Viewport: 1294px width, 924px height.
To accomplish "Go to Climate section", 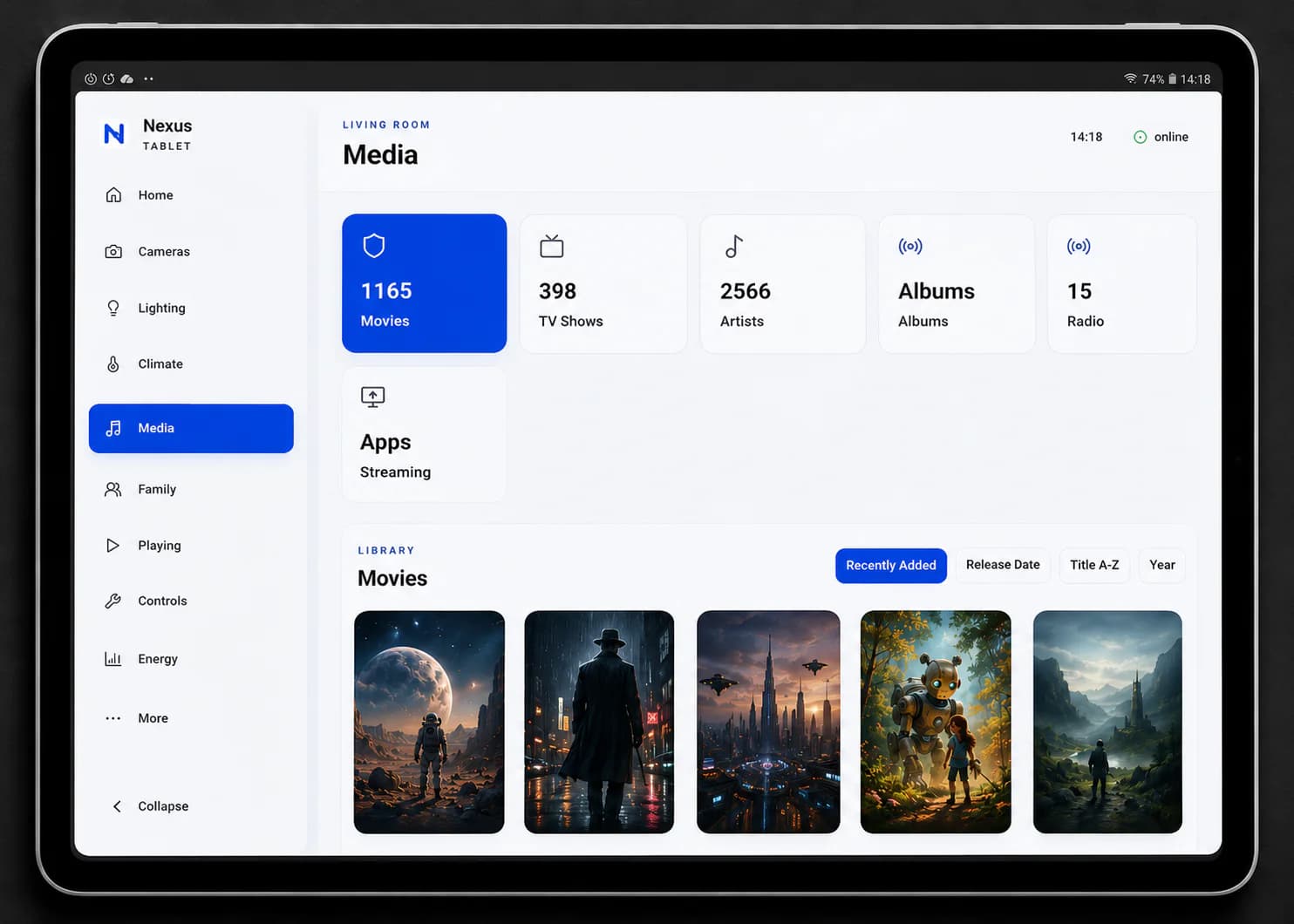I will [191, 363].
